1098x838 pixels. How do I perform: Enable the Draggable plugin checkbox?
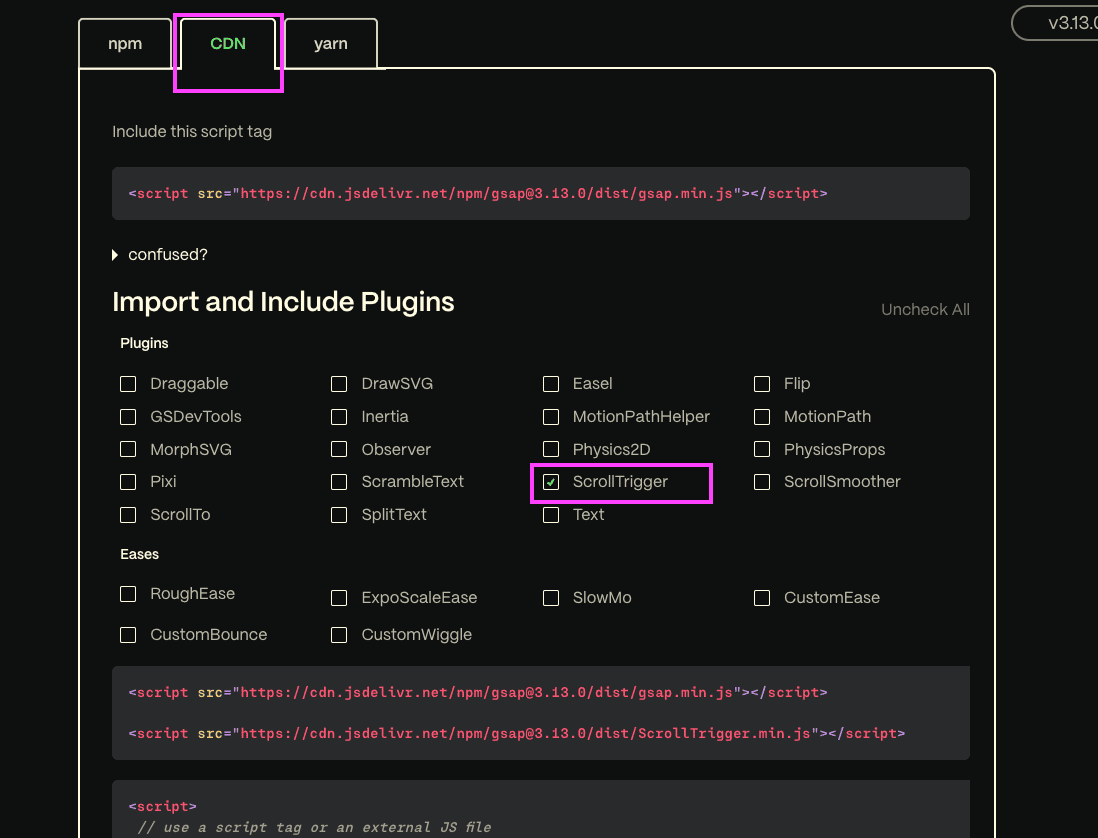point(128,384)
